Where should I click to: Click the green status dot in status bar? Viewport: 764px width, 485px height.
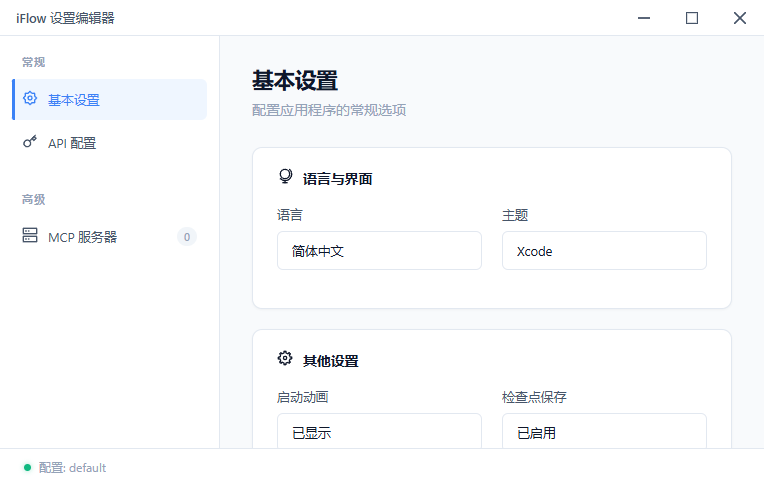click(x=27, y=468)
